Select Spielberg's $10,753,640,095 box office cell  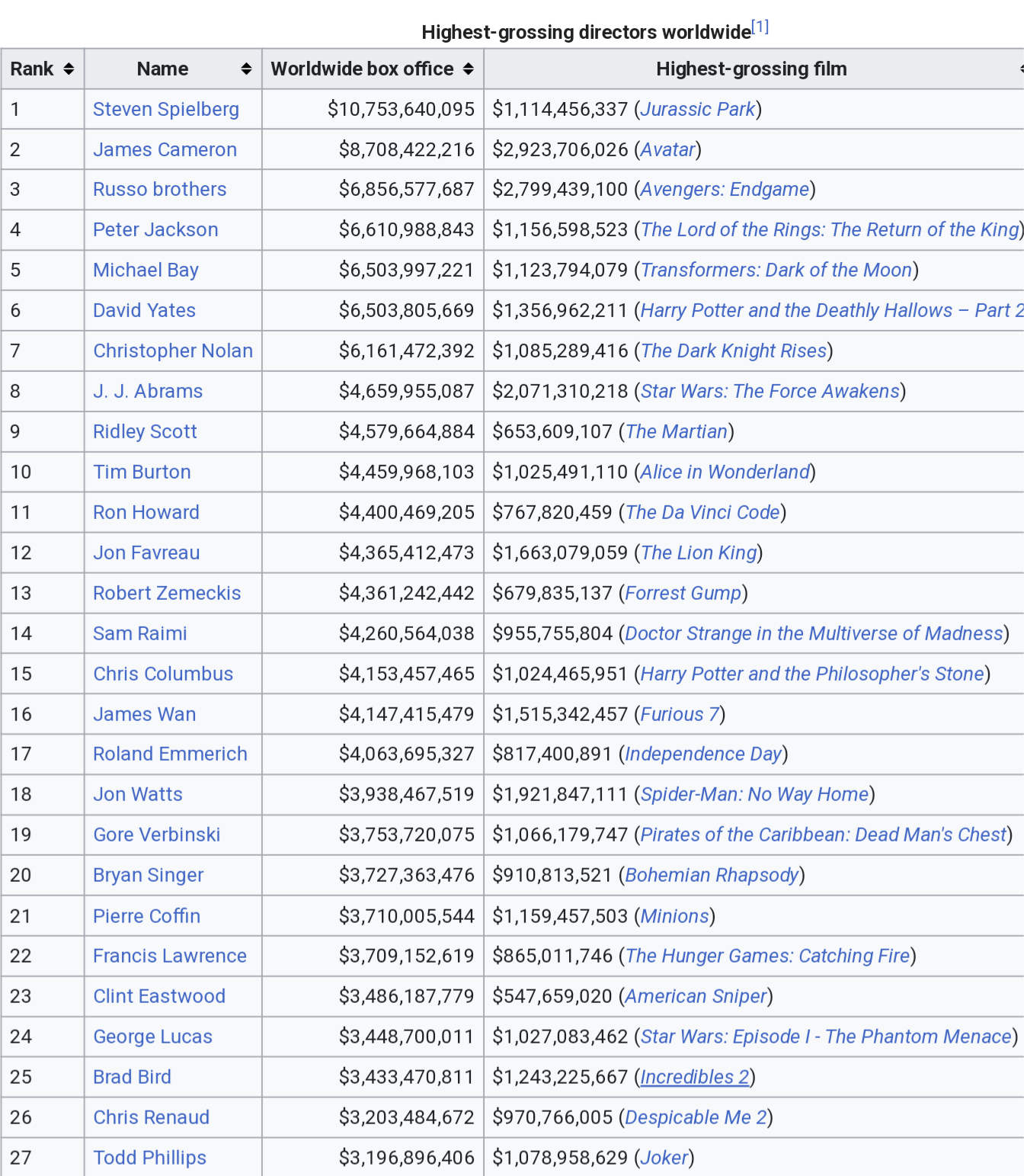click(373, 110)
